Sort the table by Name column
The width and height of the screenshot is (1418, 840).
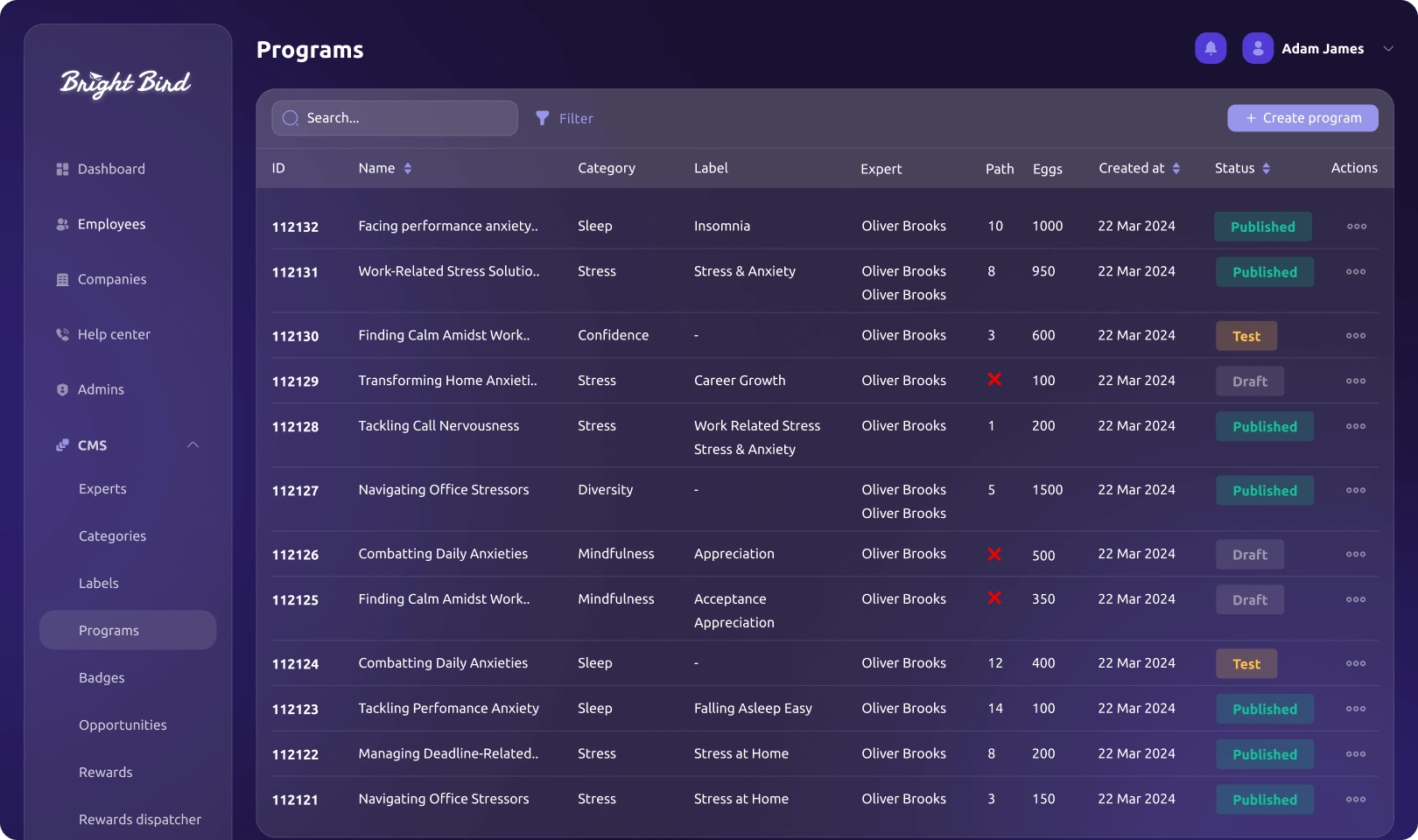click(x=407, y=168)
